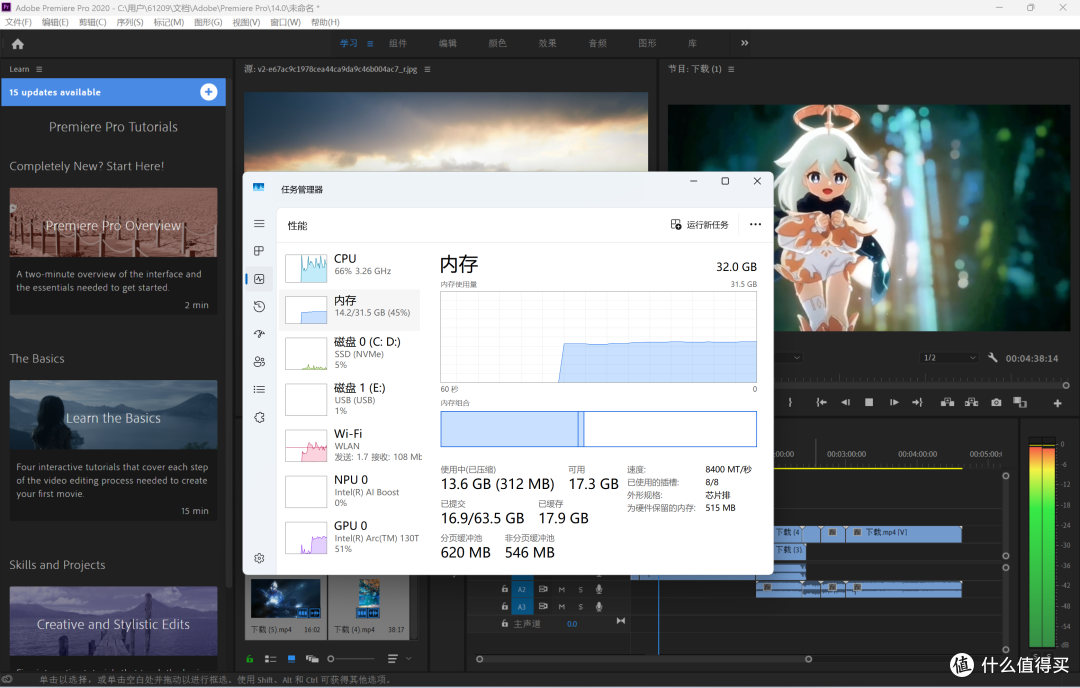
Task: Select CPU in Task Manager performance list
Action: click(350, 267)
